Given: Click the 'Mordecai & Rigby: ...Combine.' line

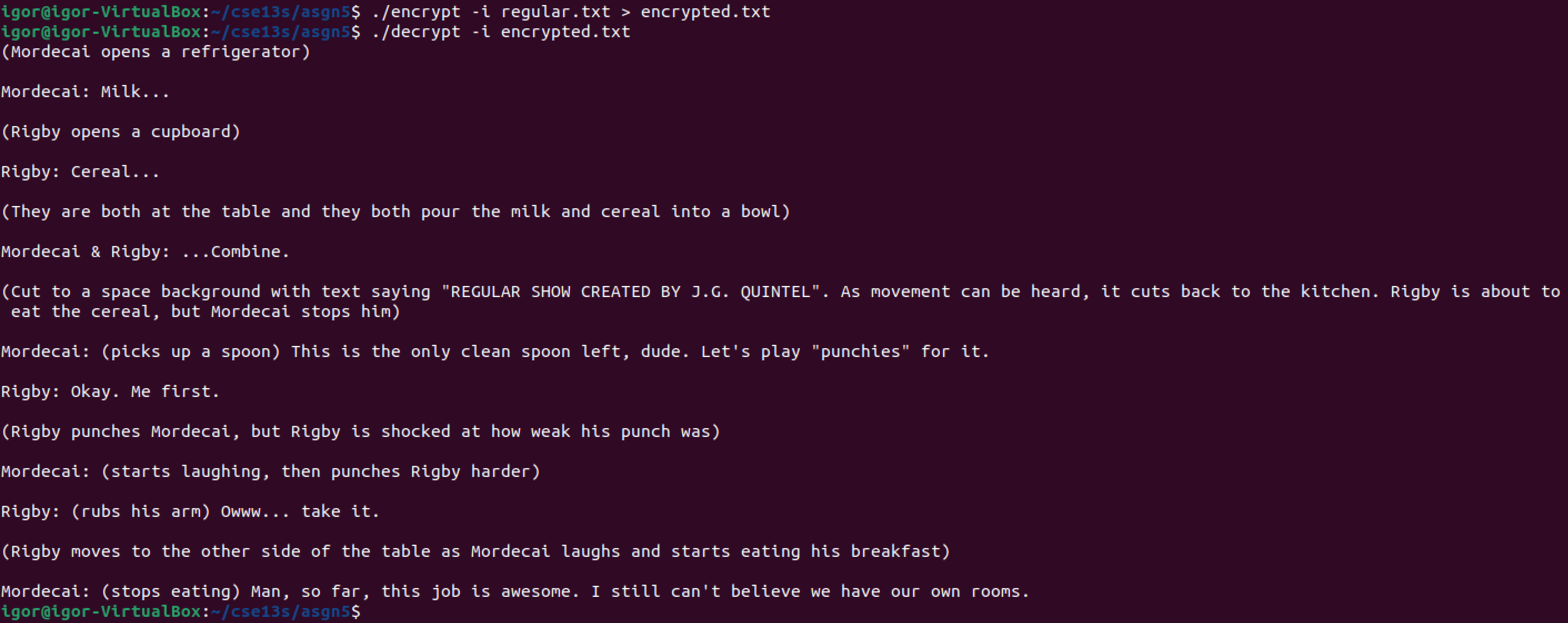Looking at the screenshot, I should coord(146,252).
